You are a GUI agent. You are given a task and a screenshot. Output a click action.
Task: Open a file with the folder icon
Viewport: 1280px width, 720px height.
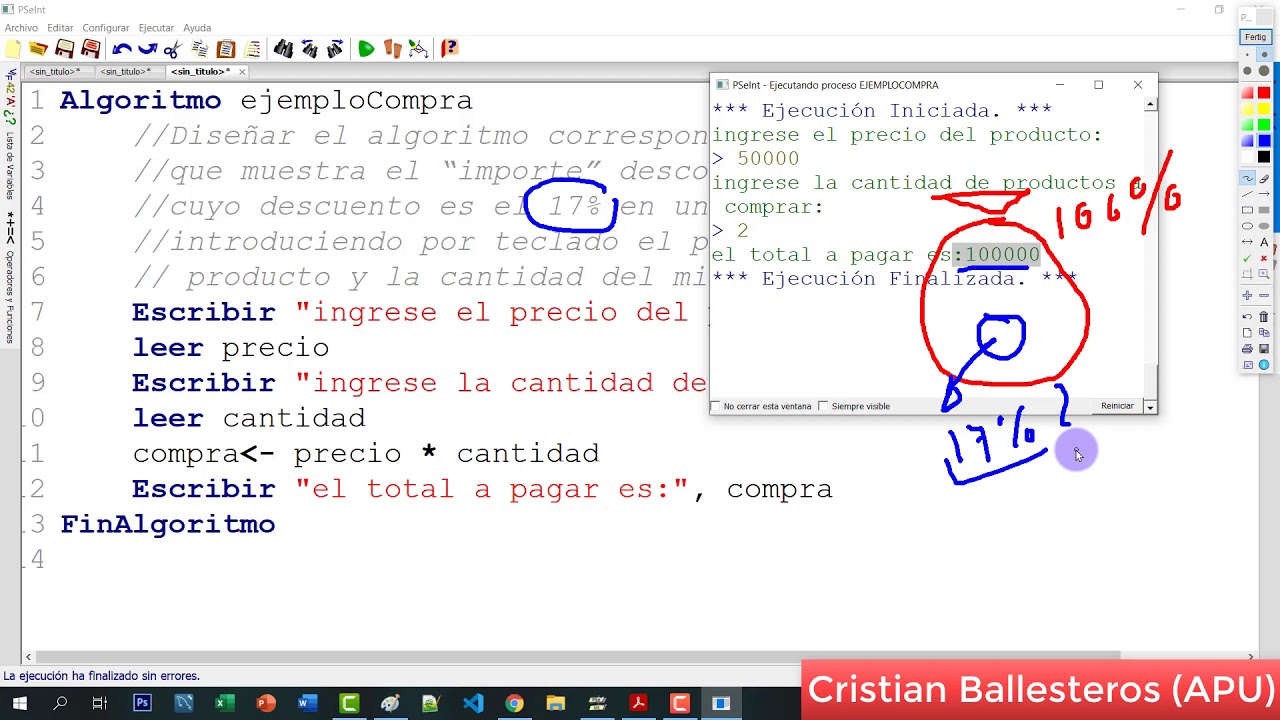(x=38, y=48)
